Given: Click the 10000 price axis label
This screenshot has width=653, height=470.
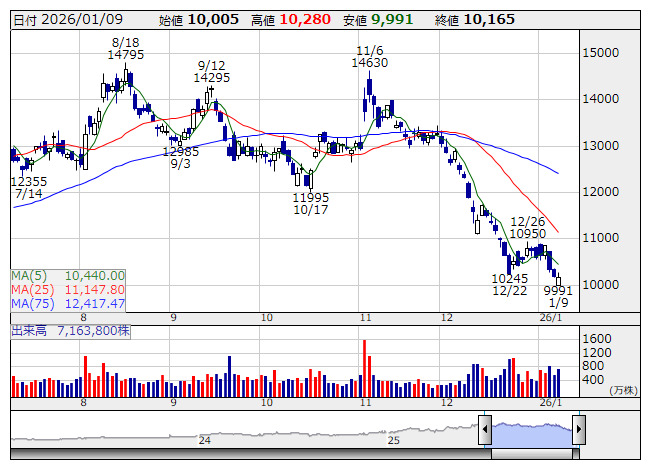Looking at the screenshot, I should click(x=601, y=285).
